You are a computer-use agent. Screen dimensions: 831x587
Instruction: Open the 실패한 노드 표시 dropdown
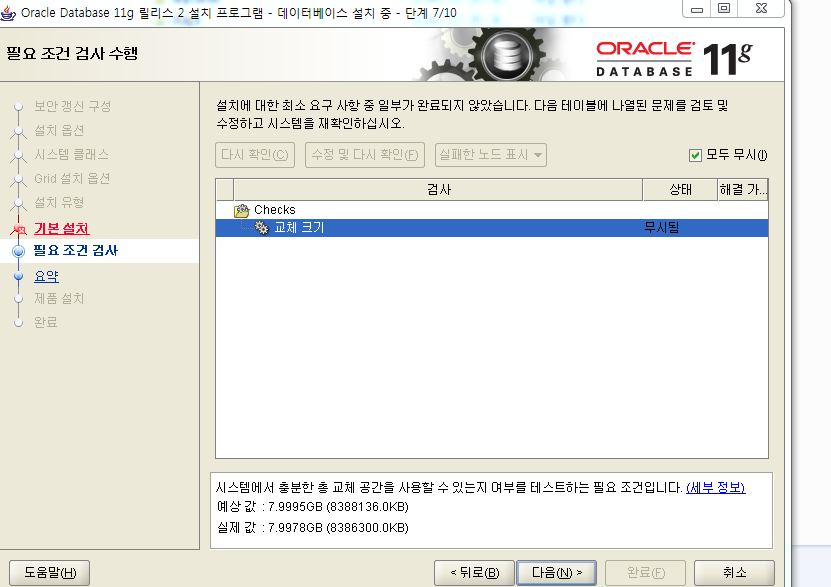(x=491, y=155)
